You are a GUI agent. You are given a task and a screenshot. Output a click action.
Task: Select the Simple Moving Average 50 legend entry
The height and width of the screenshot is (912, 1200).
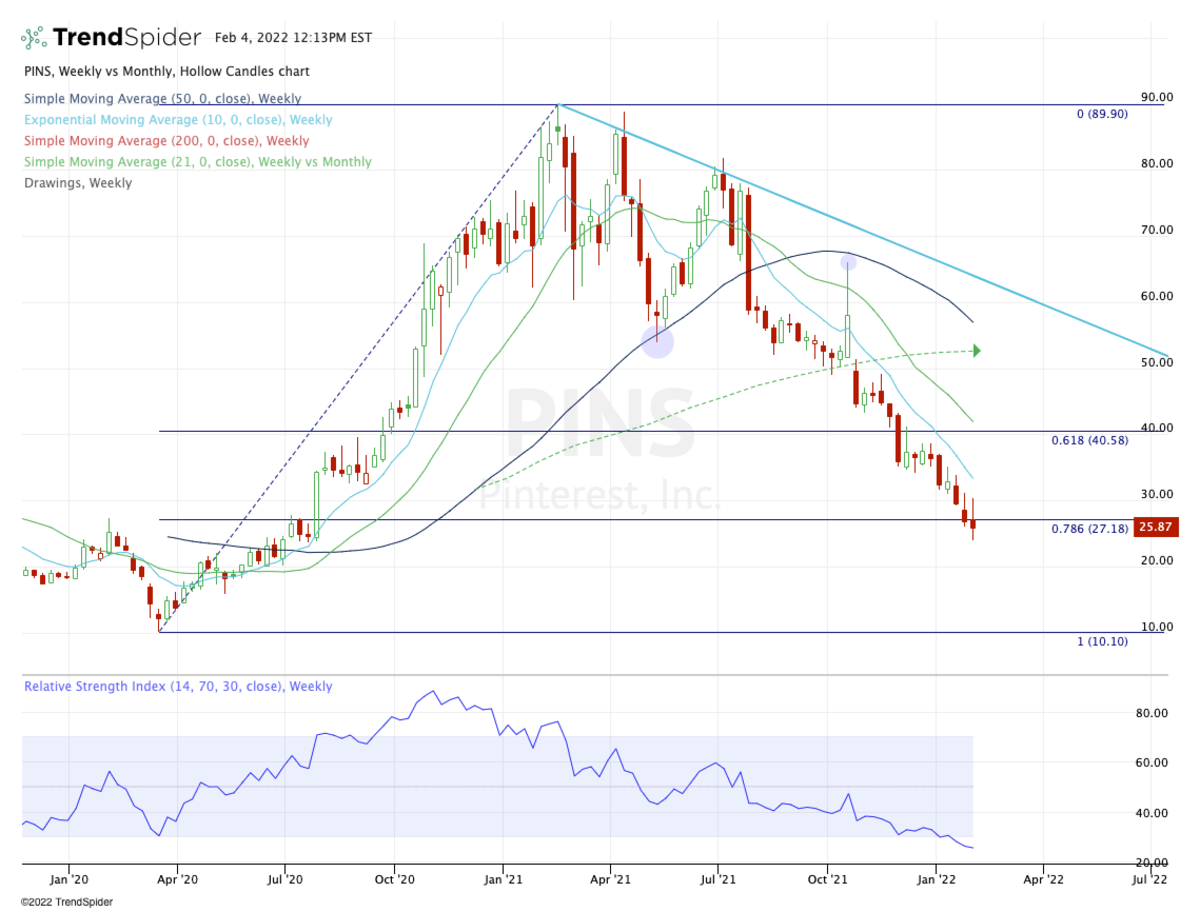tap(162, 99)
